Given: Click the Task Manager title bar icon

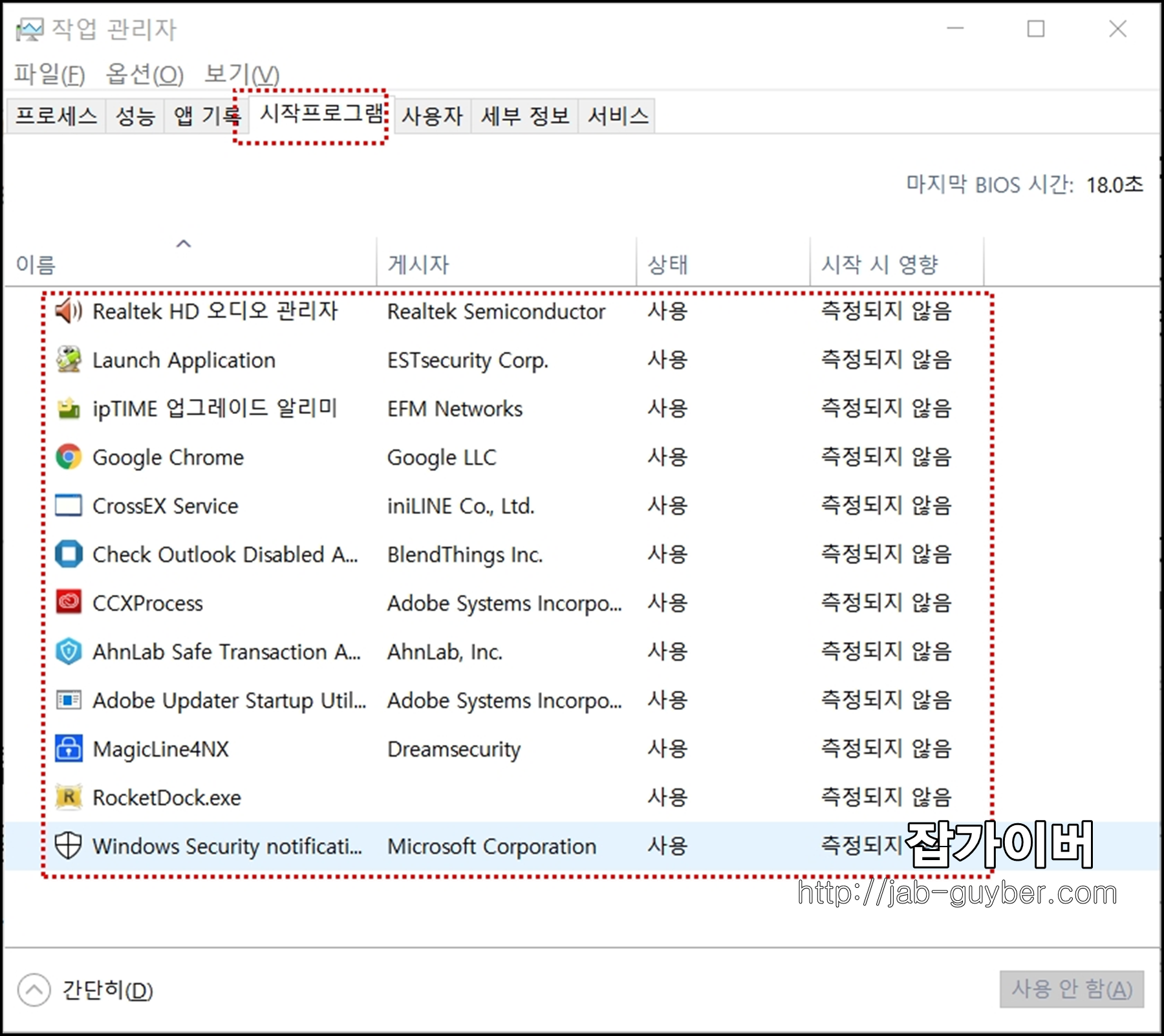Looking at the screenshot, I should click(x=29, y=29).
